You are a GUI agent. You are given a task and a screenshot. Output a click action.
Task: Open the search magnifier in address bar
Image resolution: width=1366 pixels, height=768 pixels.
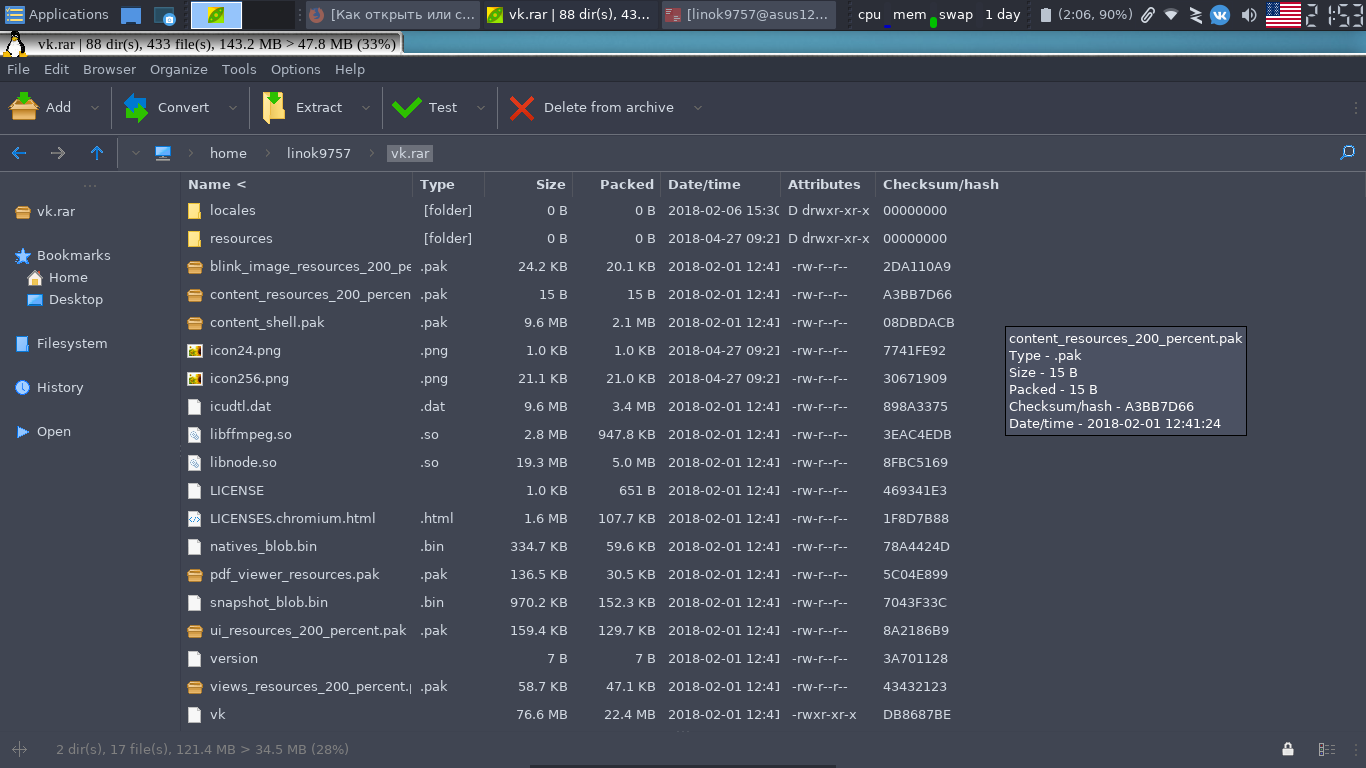pos(1347,153)
